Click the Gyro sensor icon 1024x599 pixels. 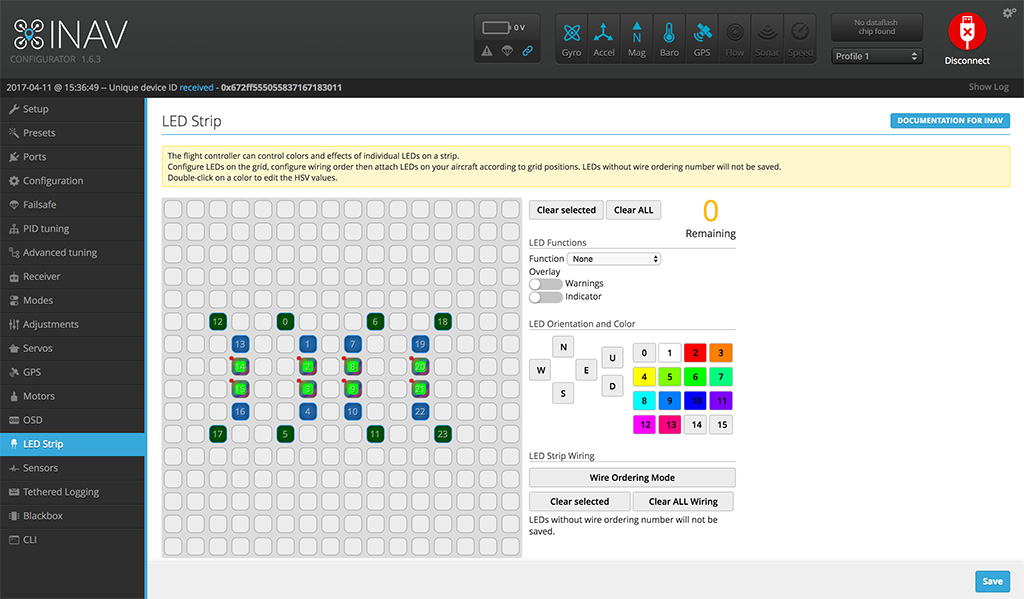click(571, 39)
